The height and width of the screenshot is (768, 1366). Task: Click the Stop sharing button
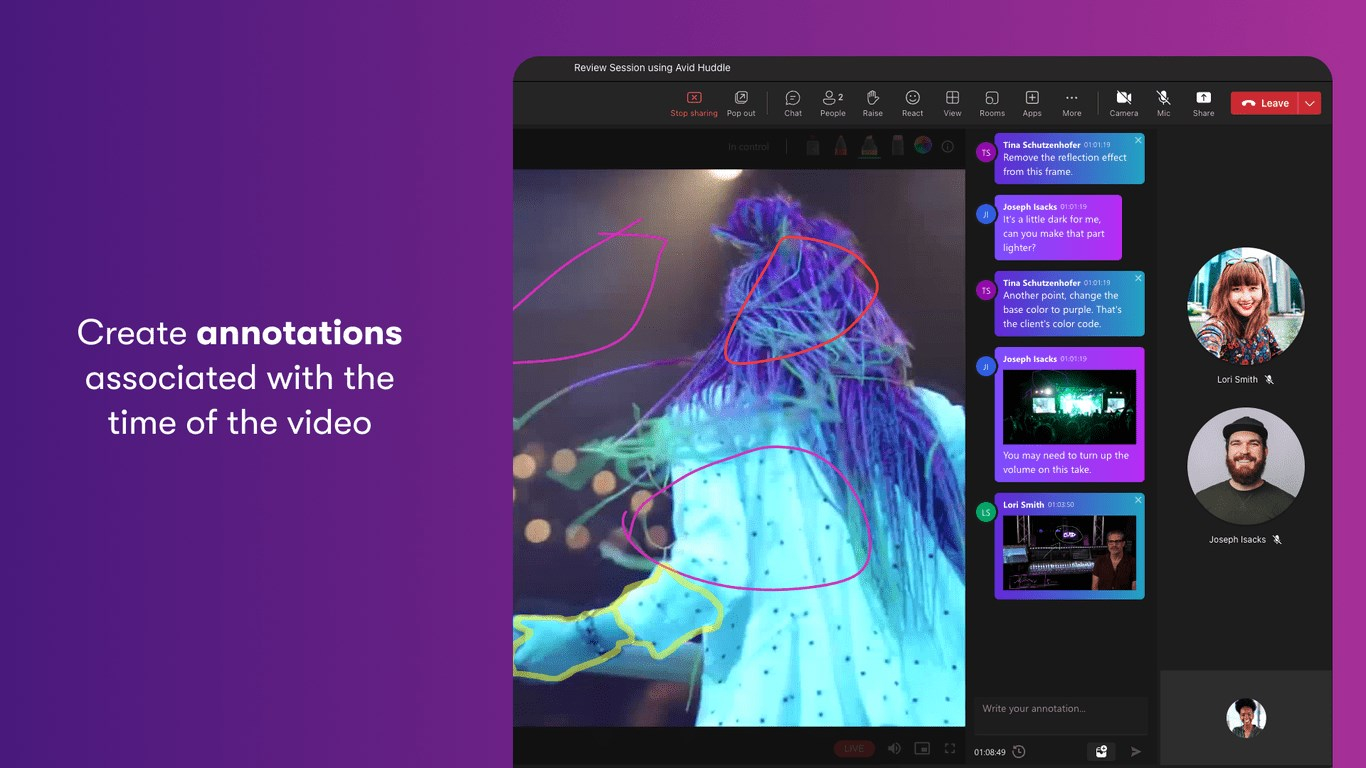(693, 103)
